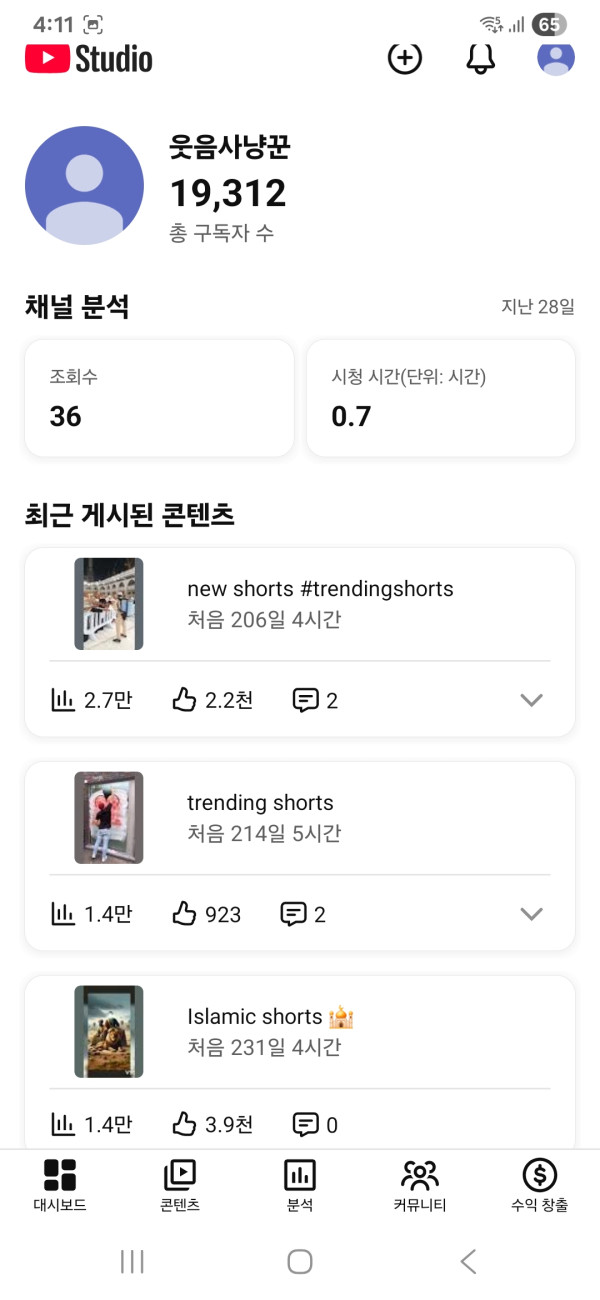
Task: Open account avatar in top bar
Action: pyautogui.click(x=555, y=58)
